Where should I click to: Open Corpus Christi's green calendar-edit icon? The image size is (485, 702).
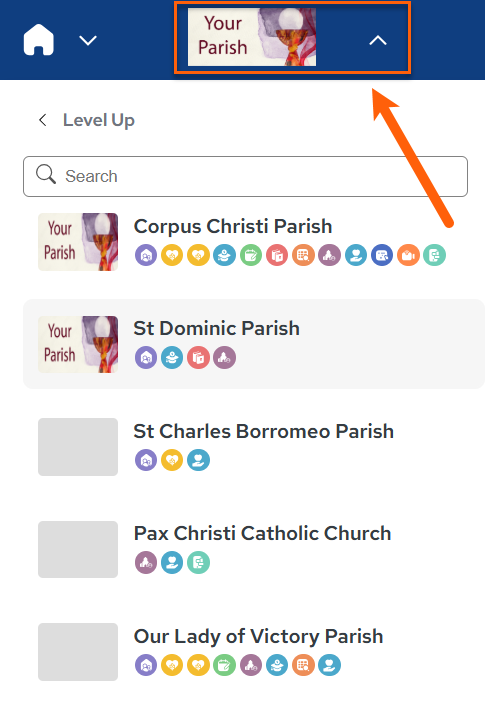click(251, 255)
